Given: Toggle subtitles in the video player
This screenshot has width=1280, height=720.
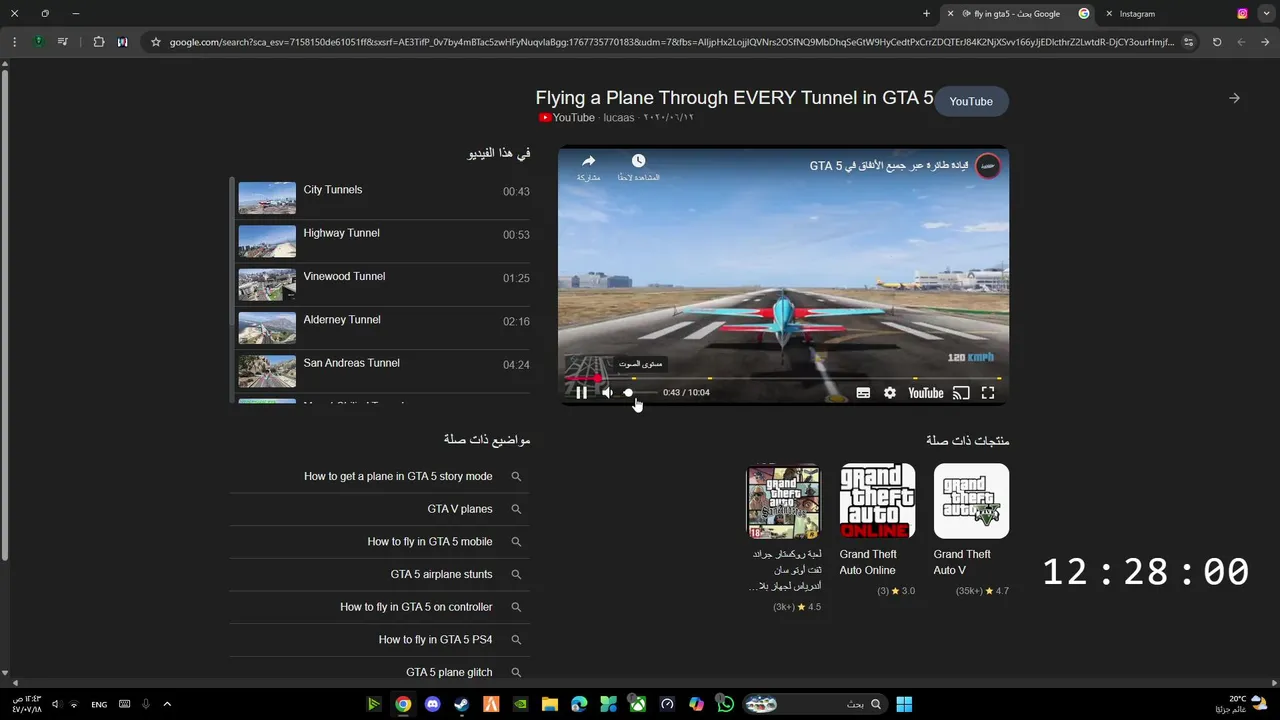Looking at the screenshot, I should pyautogui.click(x=863, y=393).
